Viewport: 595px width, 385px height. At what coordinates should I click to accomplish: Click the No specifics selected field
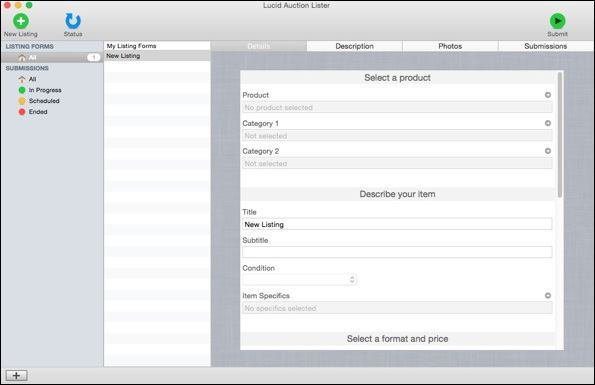(397, 308)
